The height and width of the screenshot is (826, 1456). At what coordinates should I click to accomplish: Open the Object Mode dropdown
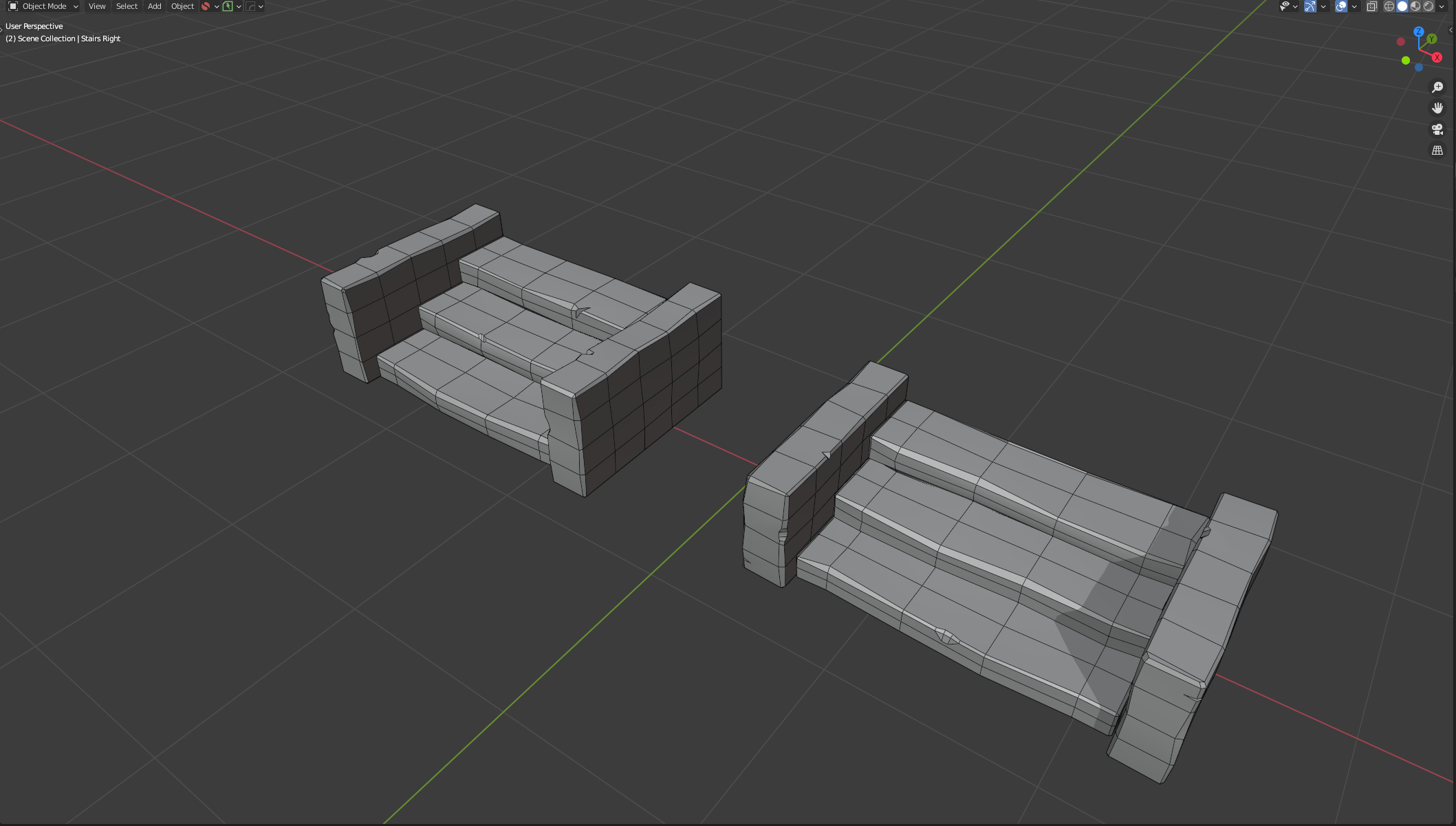click(x=44, y=6)
